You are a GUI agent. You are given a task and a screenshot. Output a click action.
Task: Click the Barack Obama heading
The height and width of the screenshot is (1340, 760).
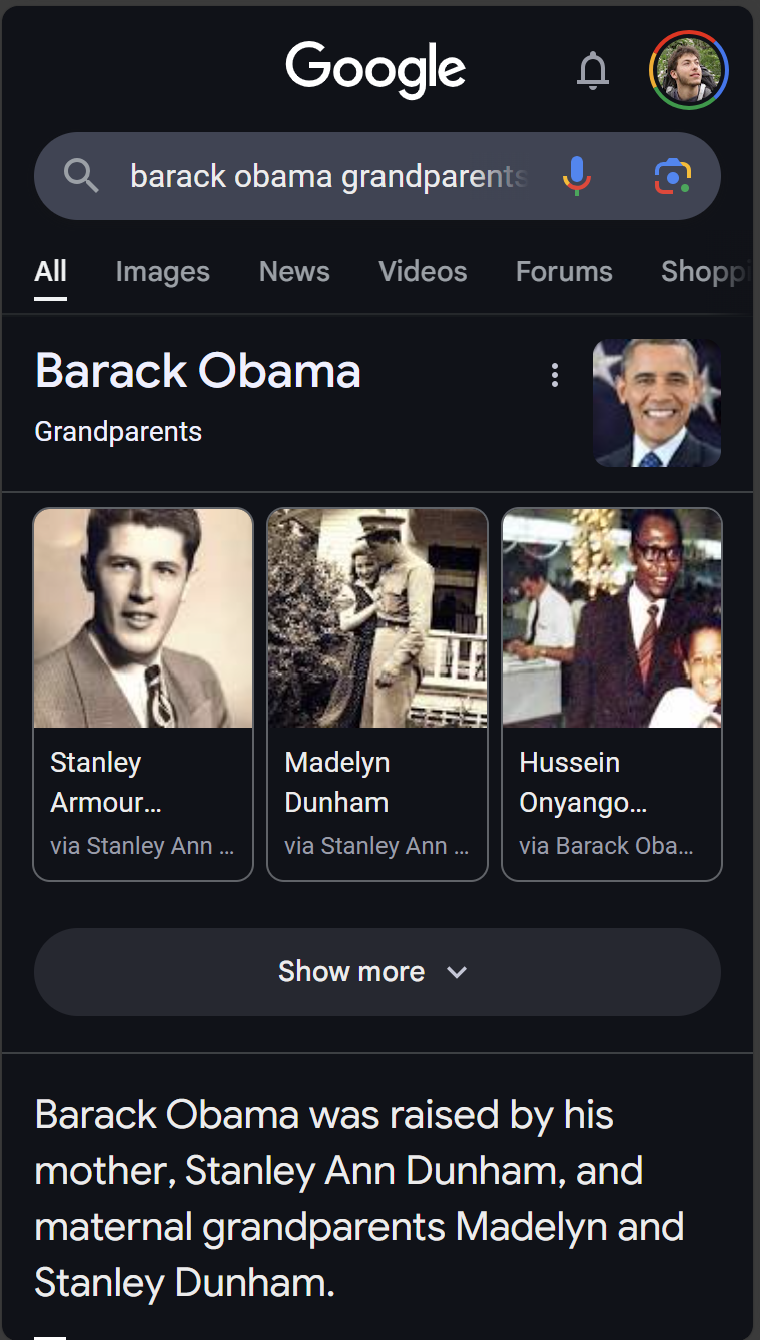198,371
